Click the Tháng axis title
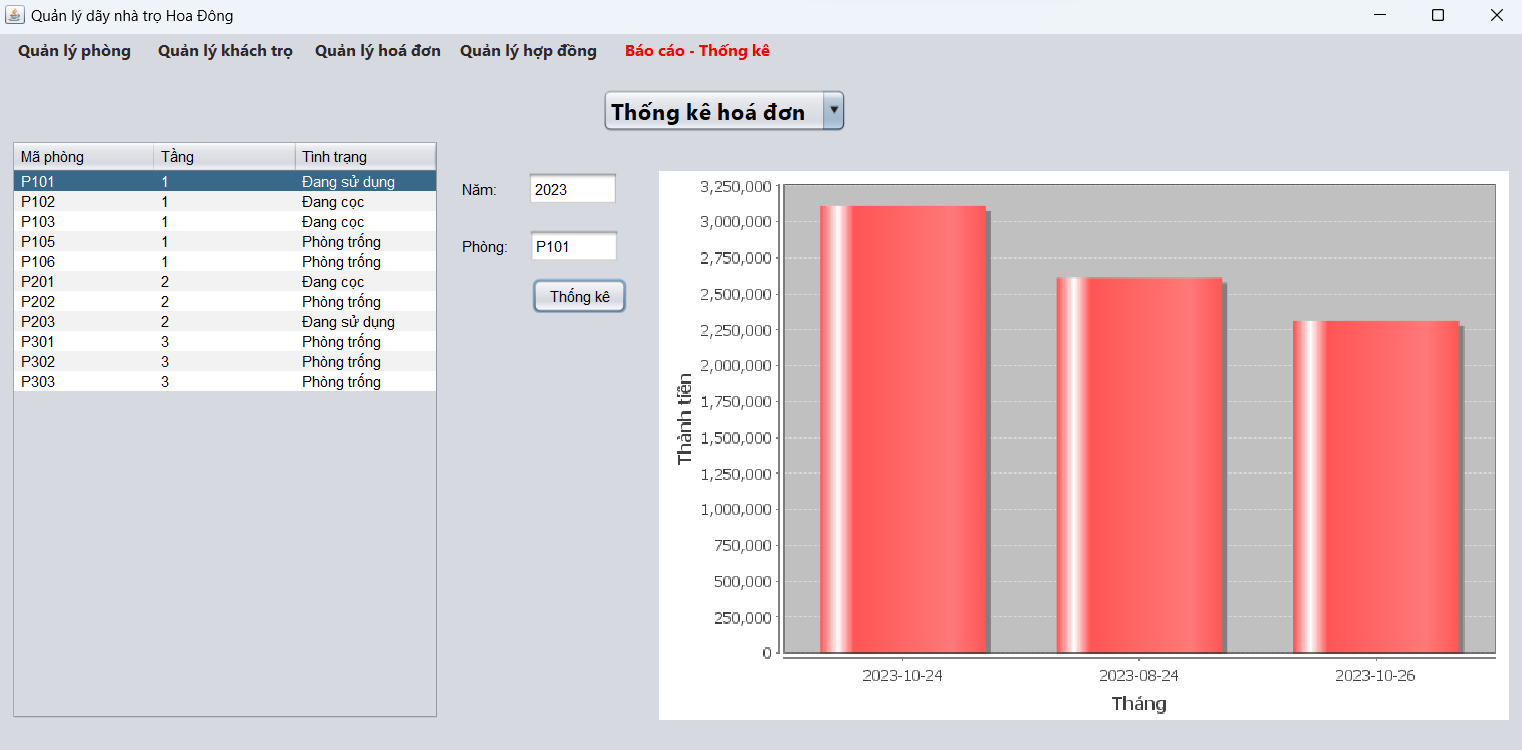This screenshot has width=1522, height=750. coord(1139,704)
